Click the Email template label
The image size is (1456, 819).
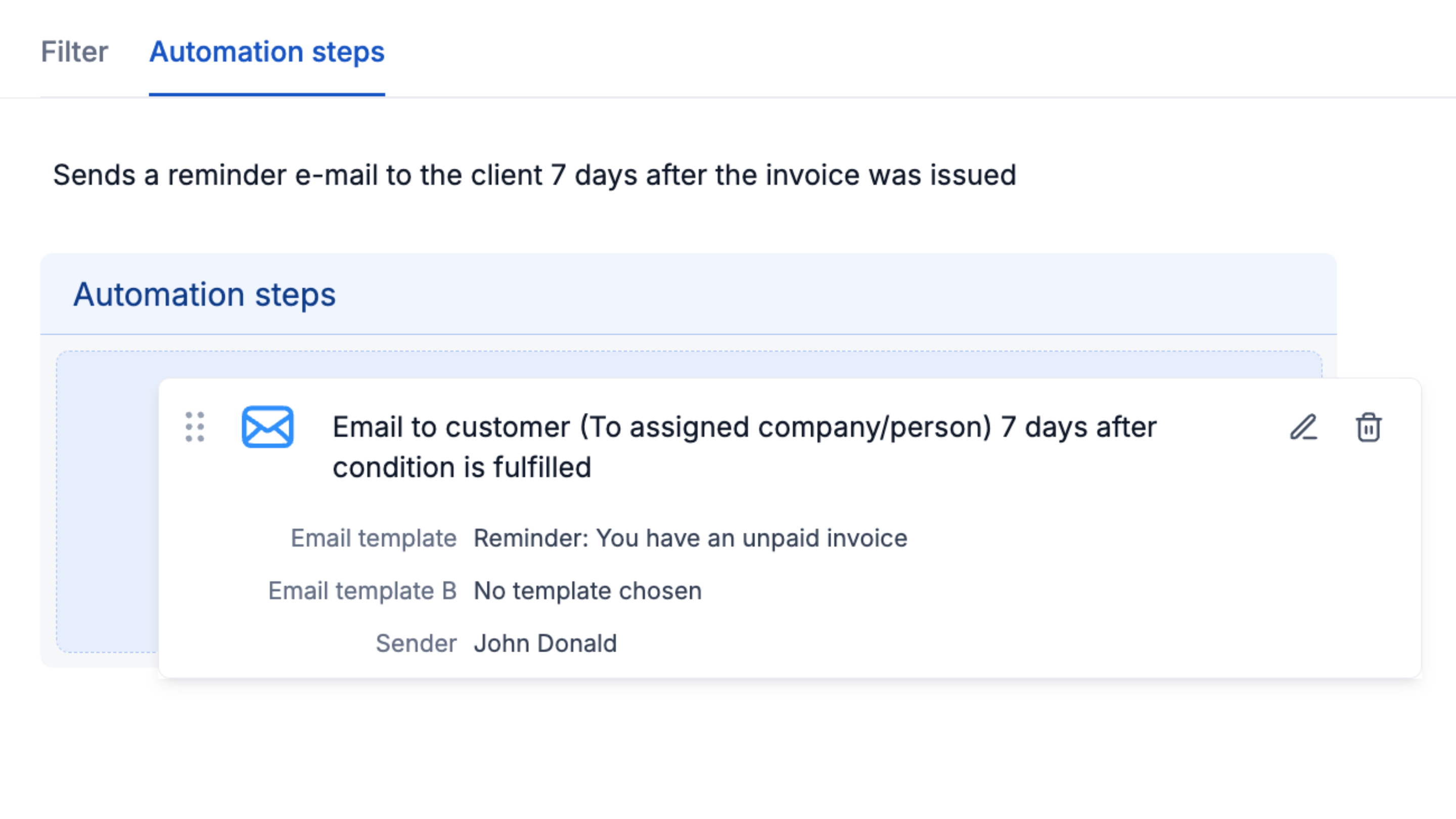(x=374, y=537)
